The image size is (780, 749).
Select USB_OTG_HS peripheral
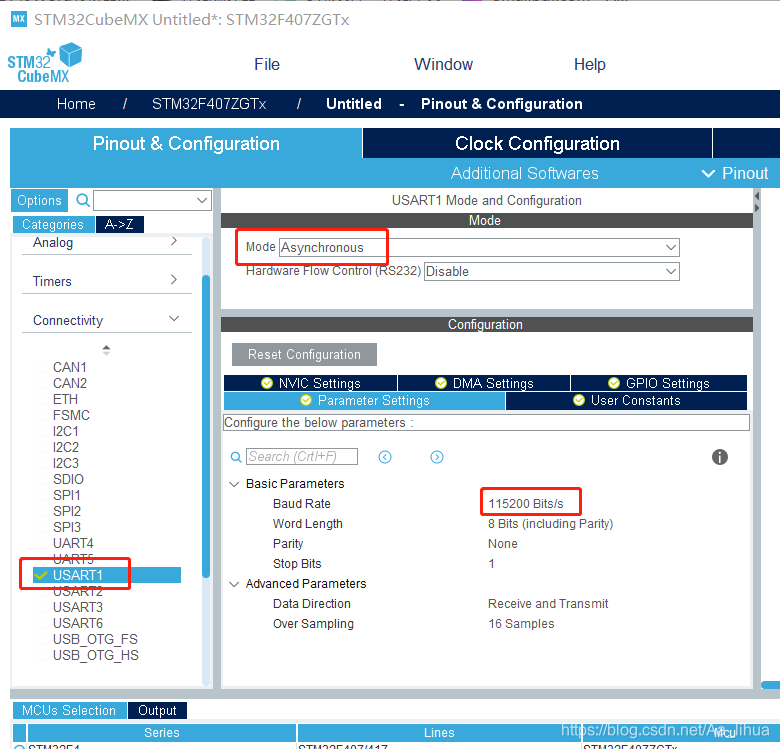(96, 655)
